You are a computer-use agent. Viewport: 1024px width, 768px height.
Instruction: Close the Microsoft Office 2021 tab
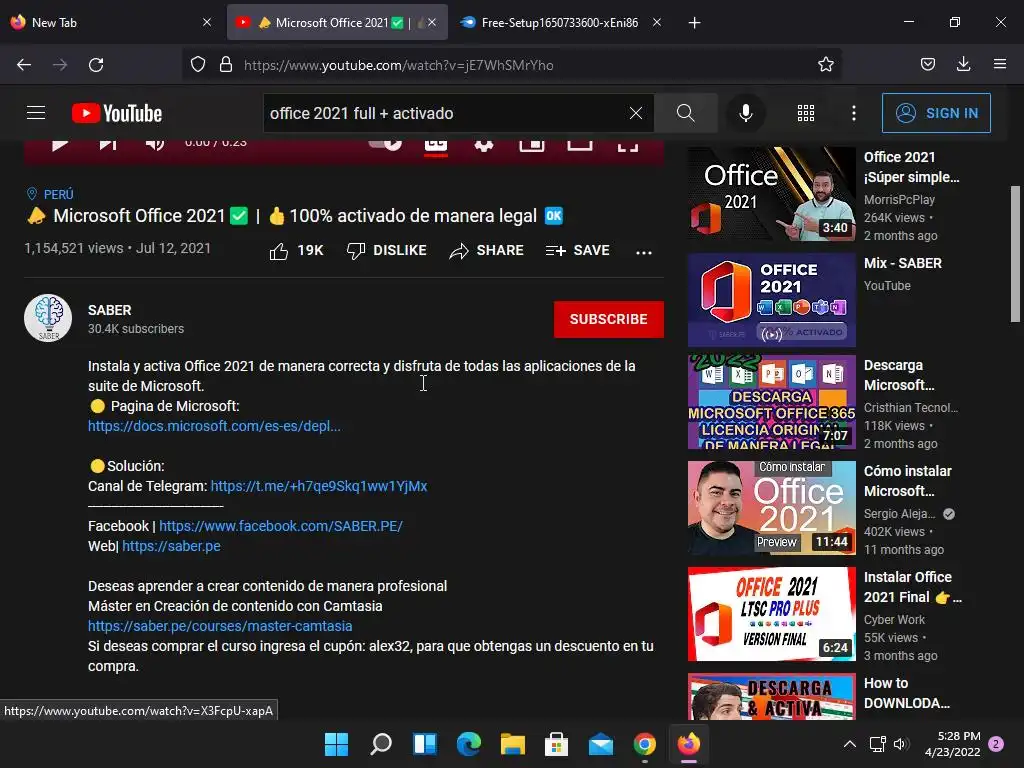[x=432, y=22]
